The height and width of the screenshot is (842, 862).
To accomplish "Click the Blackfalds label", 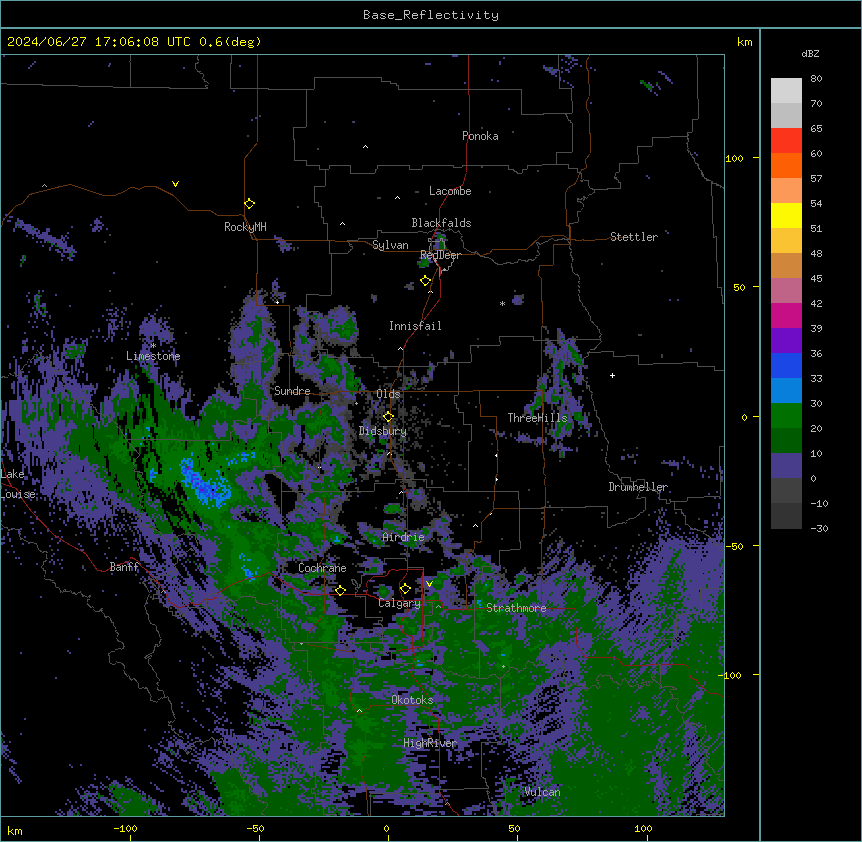I will [x=441, y=223].
